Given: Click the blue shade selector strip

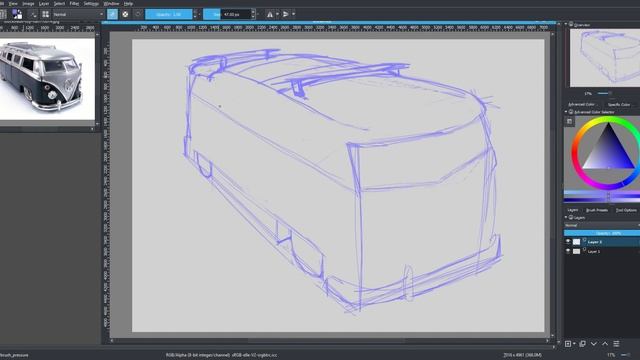Looking at the screenshot, I should click(x=602, y=200).
